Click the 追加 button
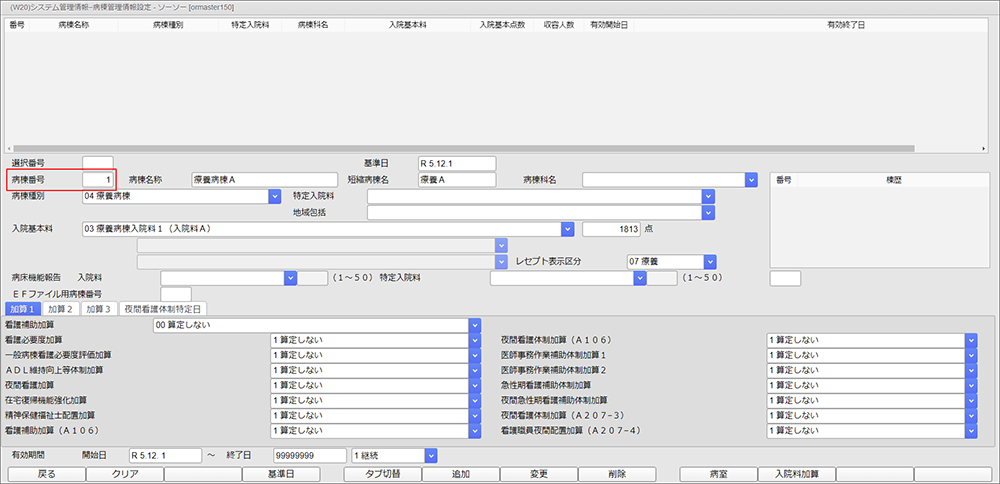Screen dimensions: 1000x484 [x=460, y=474]
